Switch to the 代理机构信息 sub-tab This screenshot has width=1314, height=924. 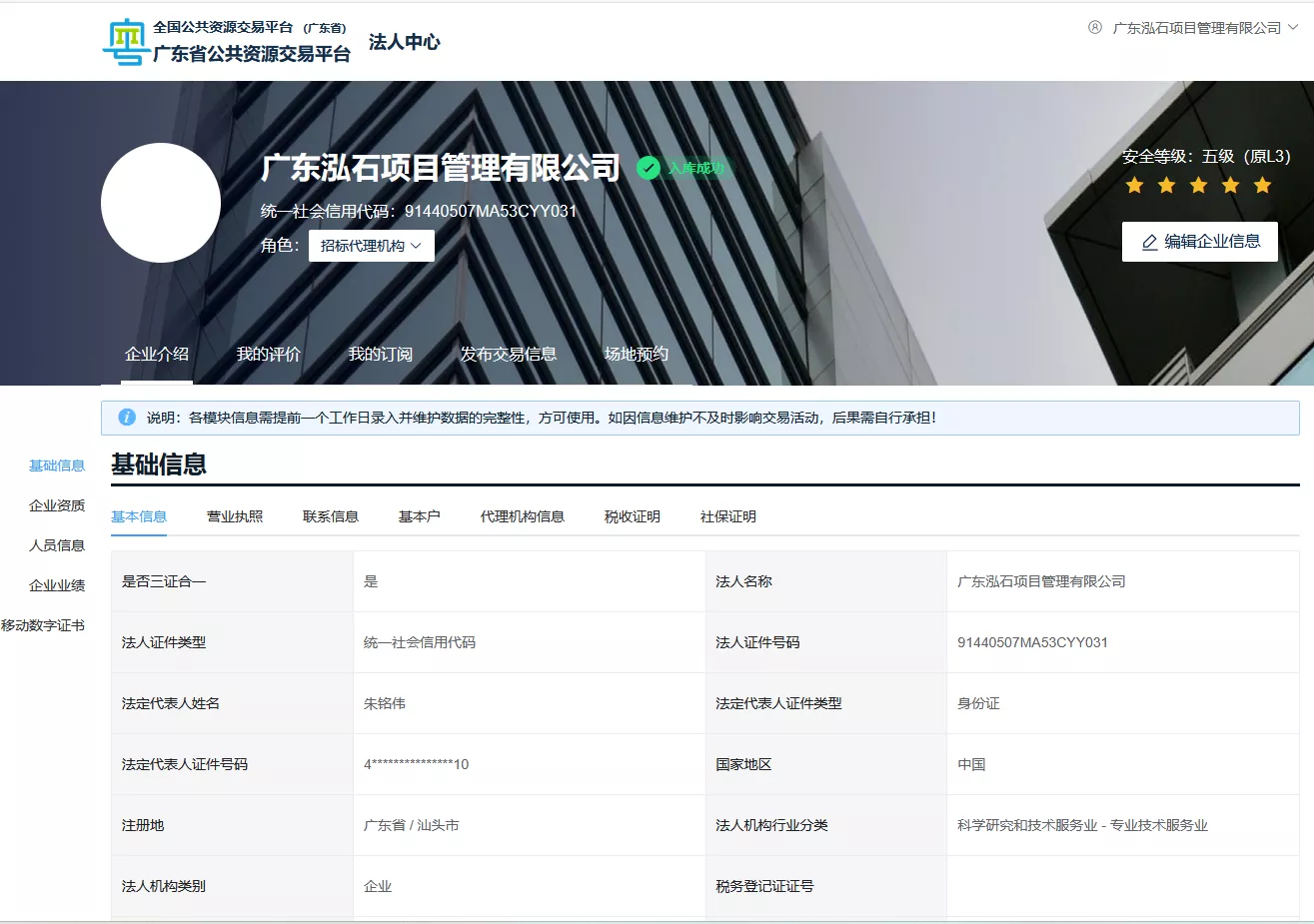(x=523, y=516)
